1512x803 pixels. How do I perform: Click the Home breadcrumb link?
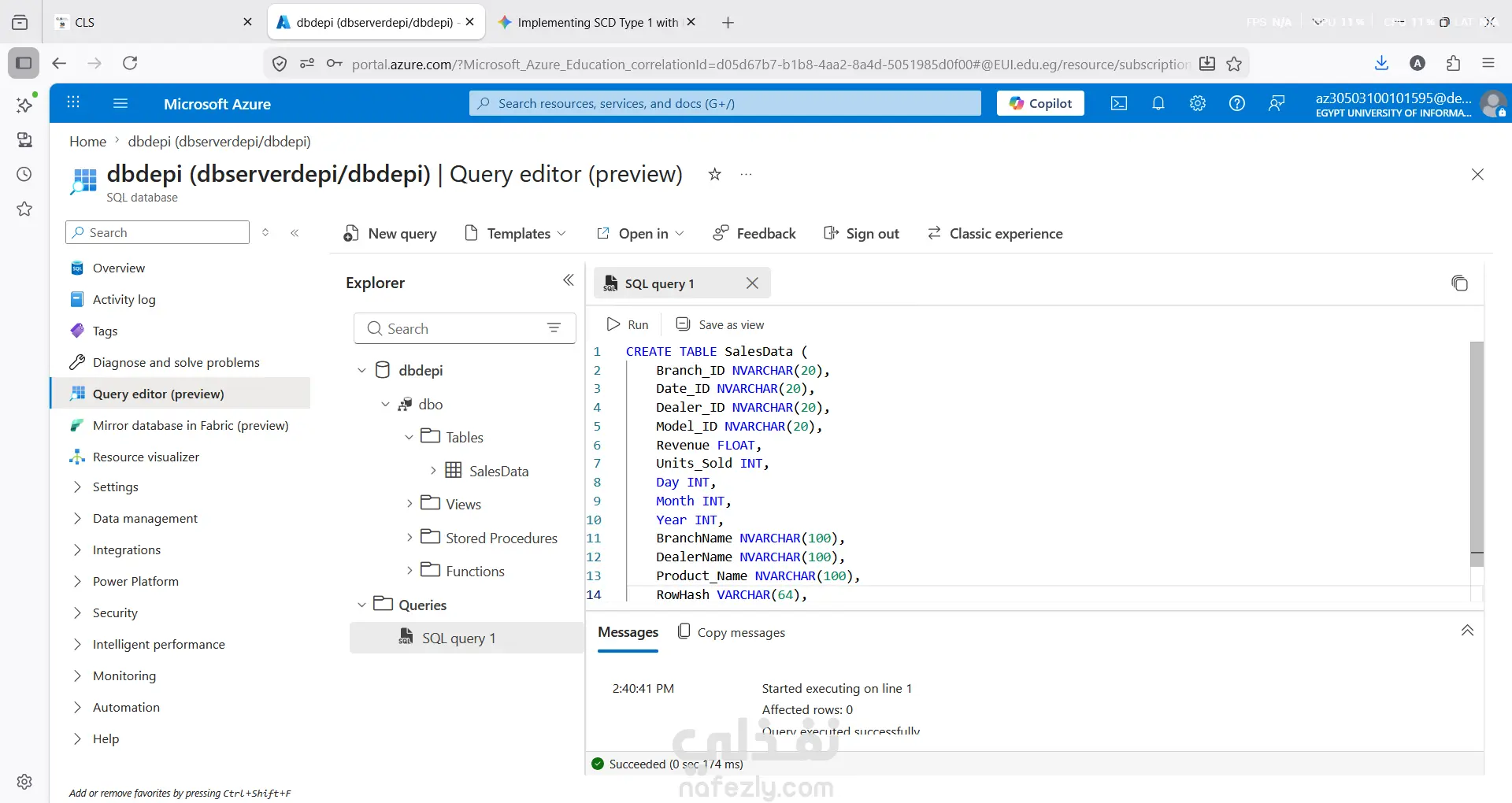click(x=87, y=142)
